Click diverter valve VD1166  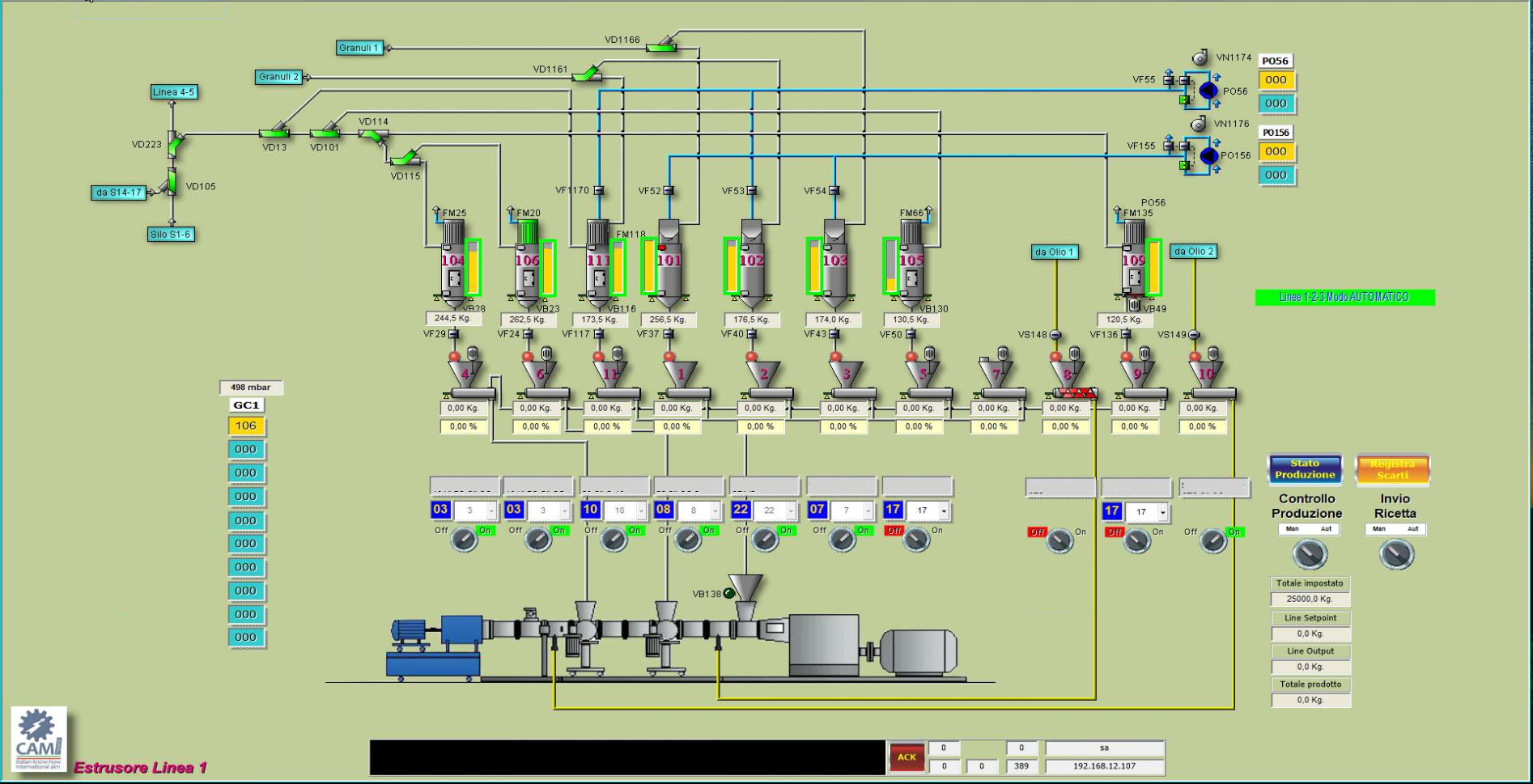point(664,45)
